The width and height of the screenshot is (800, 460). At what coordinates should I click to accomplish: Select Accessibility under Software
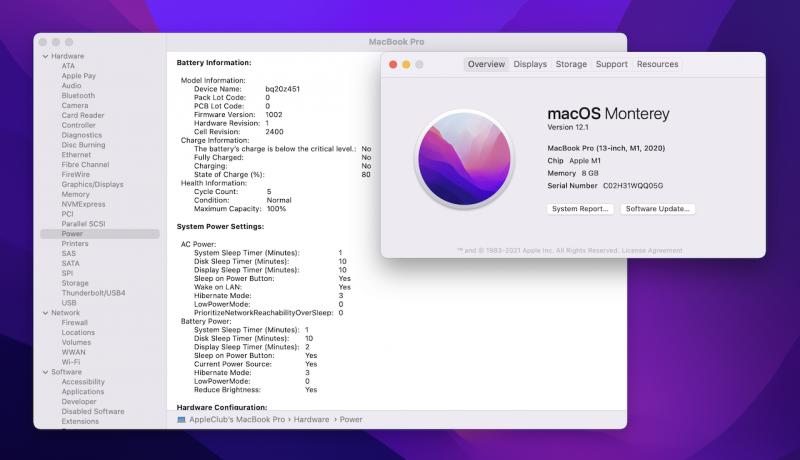[x=83, y=382]
